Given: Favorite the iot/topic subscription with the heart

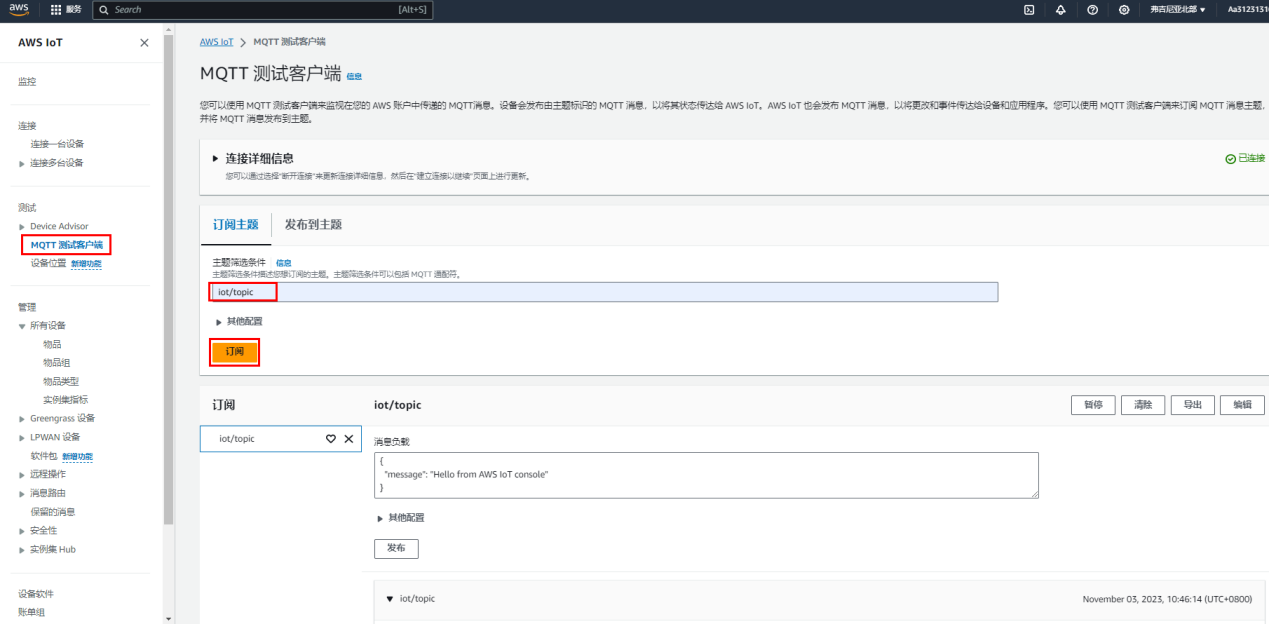Looking at the screenshot, I should tap(331, 439).
